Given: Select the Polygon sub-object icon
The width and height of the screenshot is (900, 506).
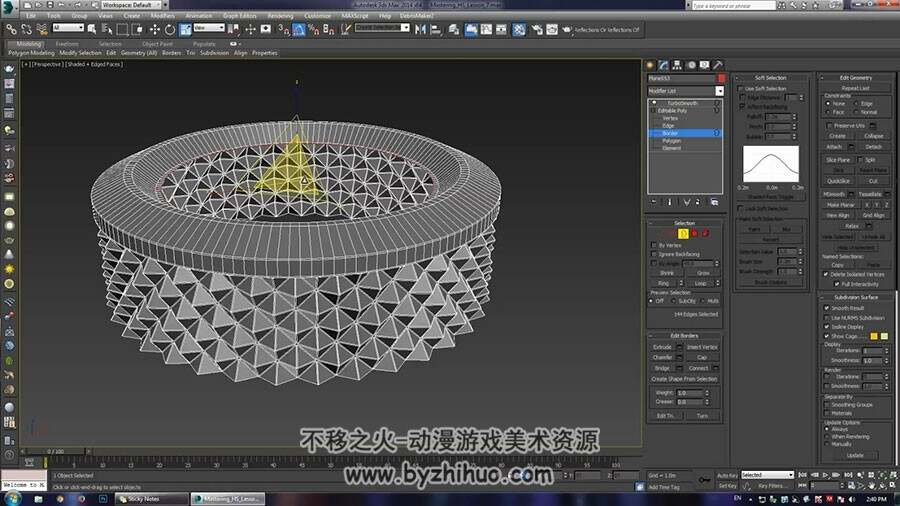Looking at the screenshot, I should (x=694, y=233).
